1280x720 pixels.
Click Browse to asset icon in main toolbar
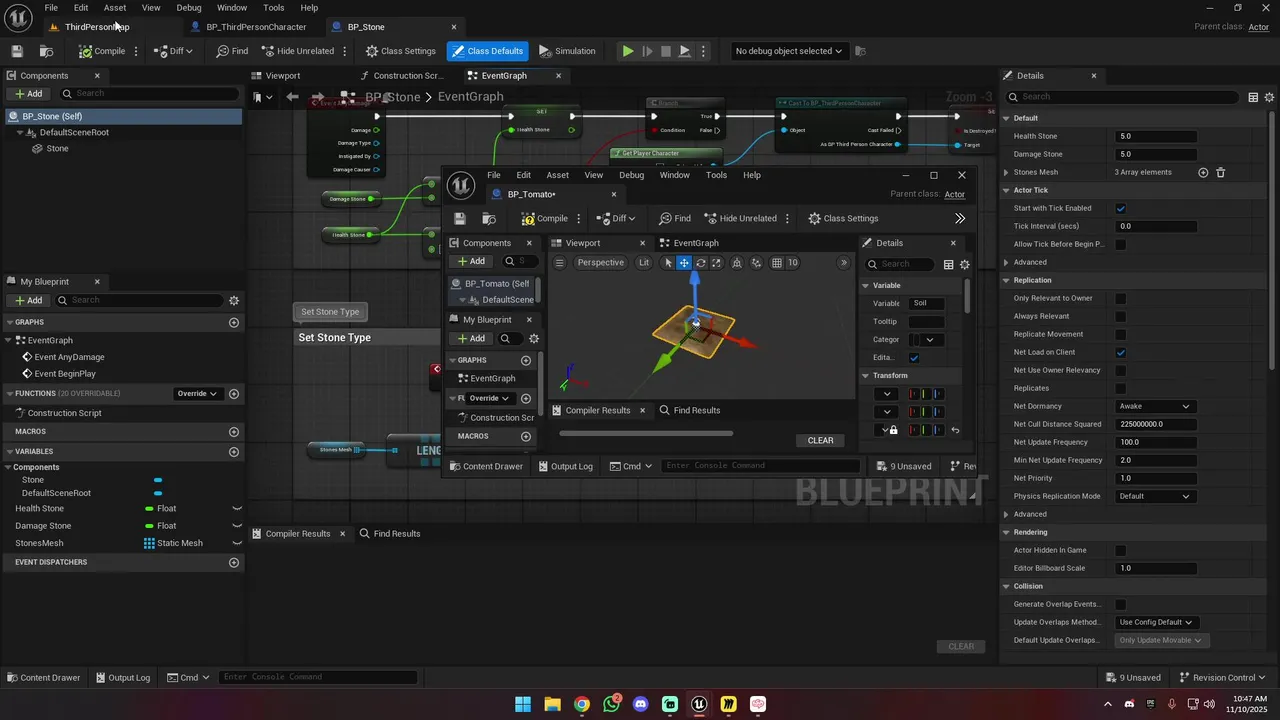(46, 51)
